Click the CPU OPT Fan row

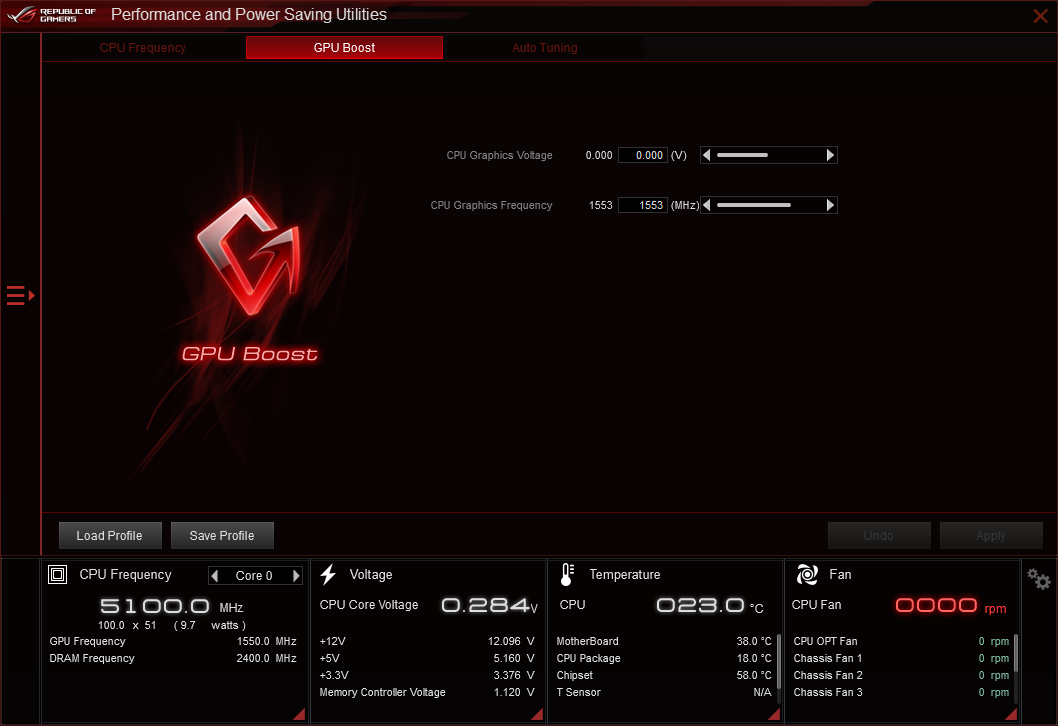[901, 642]
